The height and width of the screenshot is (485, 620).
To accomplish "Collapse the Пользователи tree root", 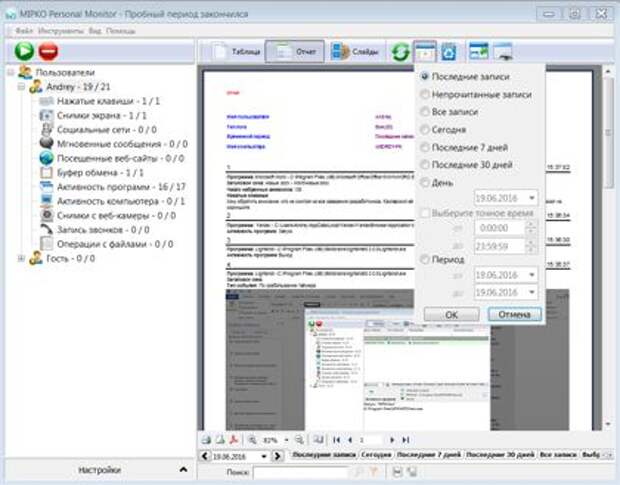I will click(x=11, y=72).
